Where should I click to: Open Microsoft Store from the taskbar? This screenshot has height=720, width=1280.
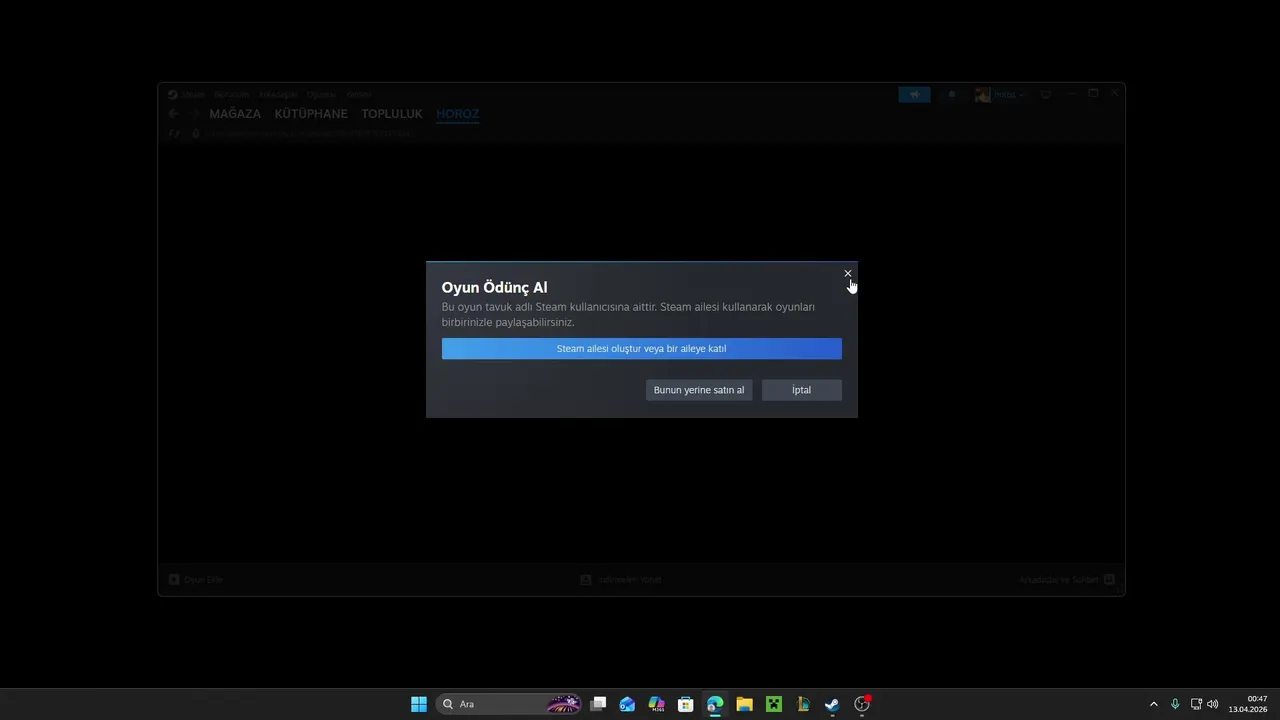click(x=685, y=704)
